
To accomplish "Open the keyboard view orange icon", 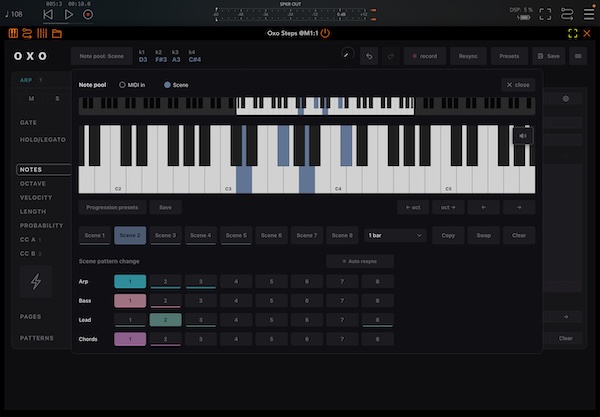I will point(13,34).
